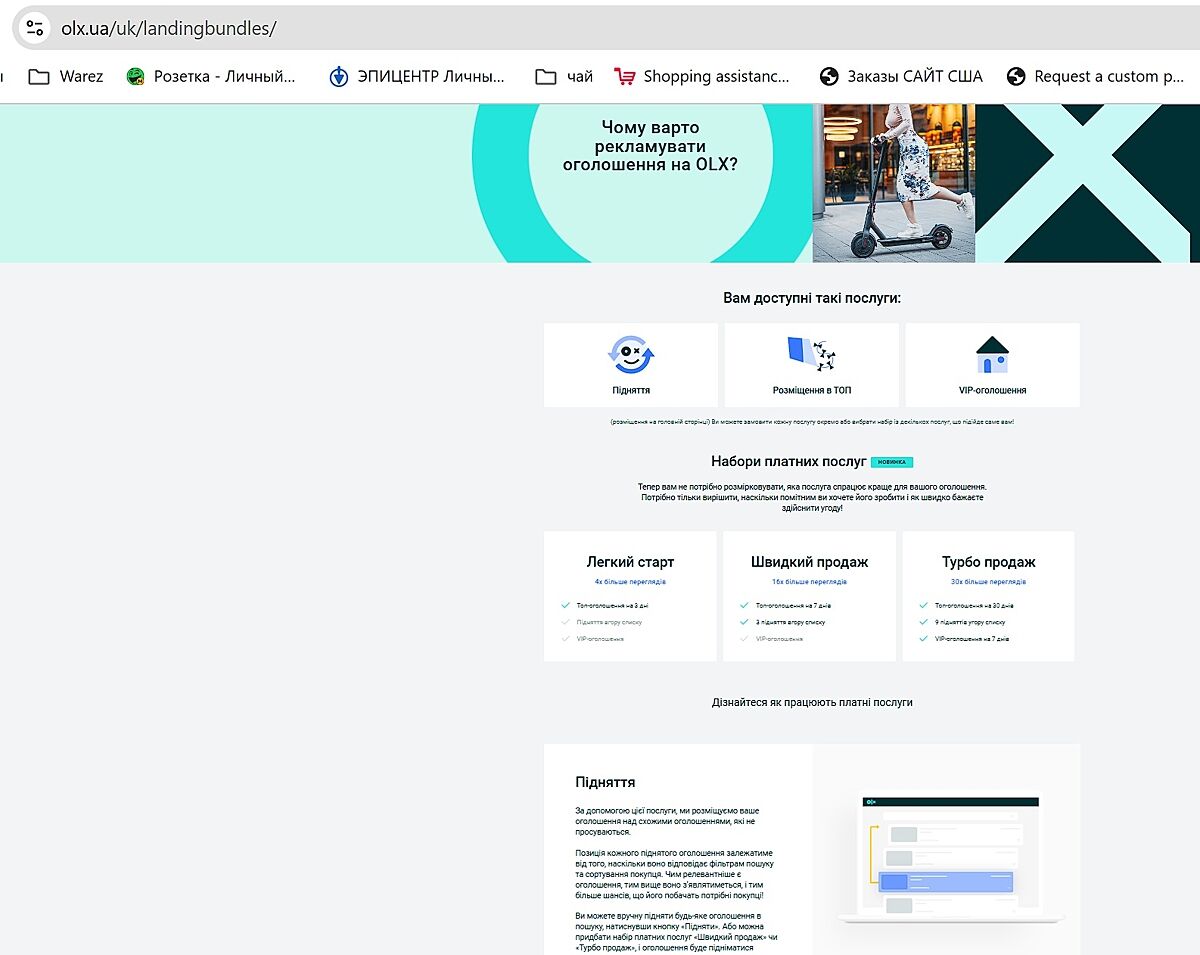Open the ЭПИЦЕНТР bookmark icon

click(339, 77)
